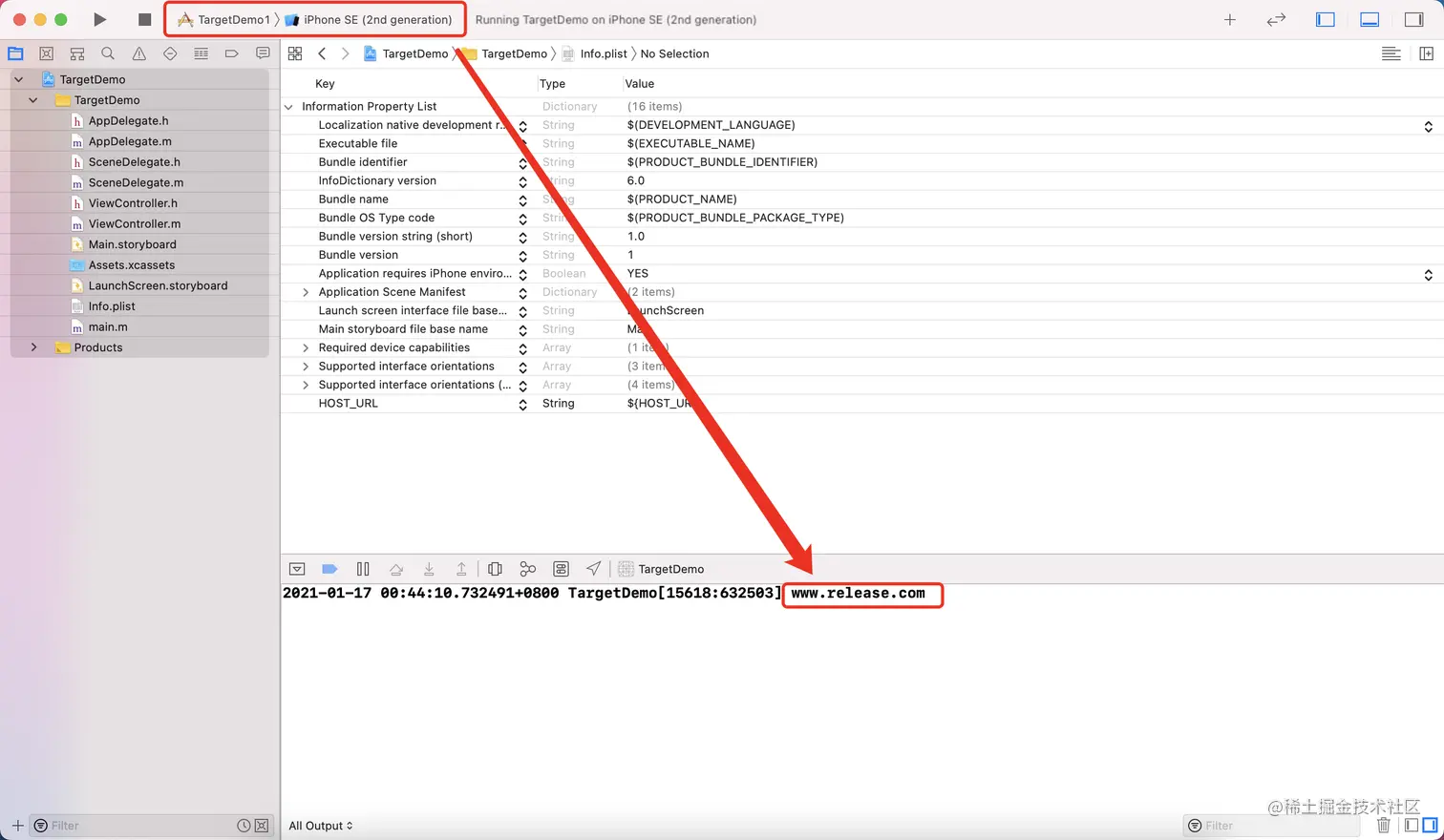Image resolution: width=1444 pixels, height=840 pixels.
Task: Open value dropdown for Localization native development region
Action: 1428,126
